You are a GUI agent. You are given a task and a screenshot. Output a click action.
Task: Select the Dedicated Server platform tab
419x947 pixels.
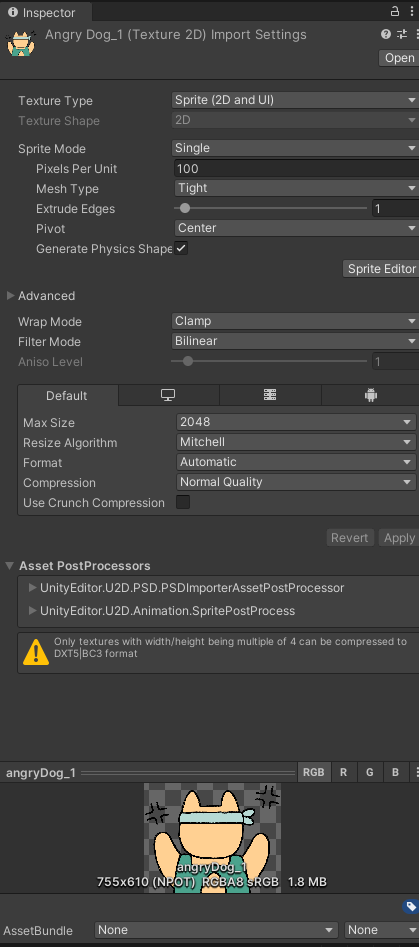(270, 395)
